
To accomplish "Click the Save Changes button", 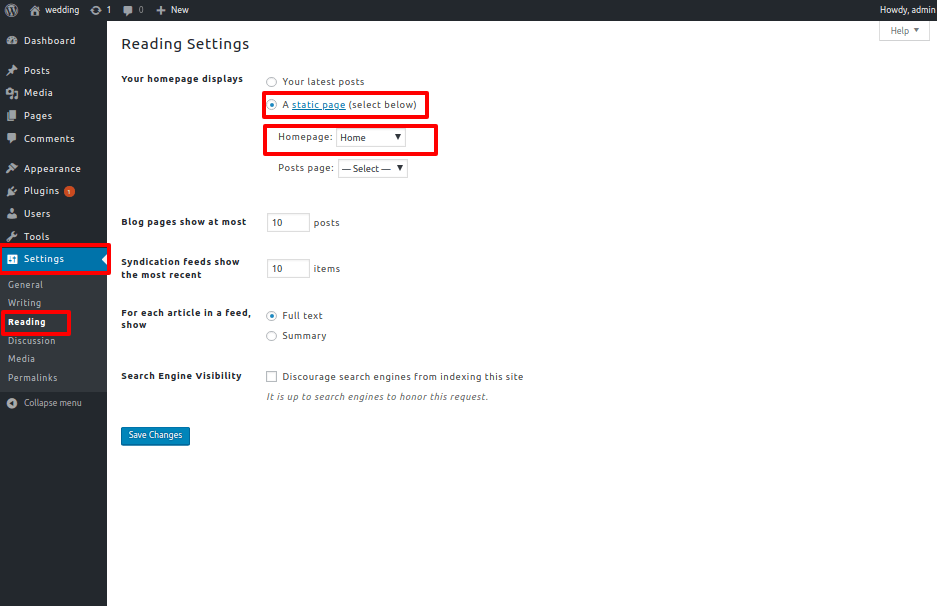I will tap(155, 436).
